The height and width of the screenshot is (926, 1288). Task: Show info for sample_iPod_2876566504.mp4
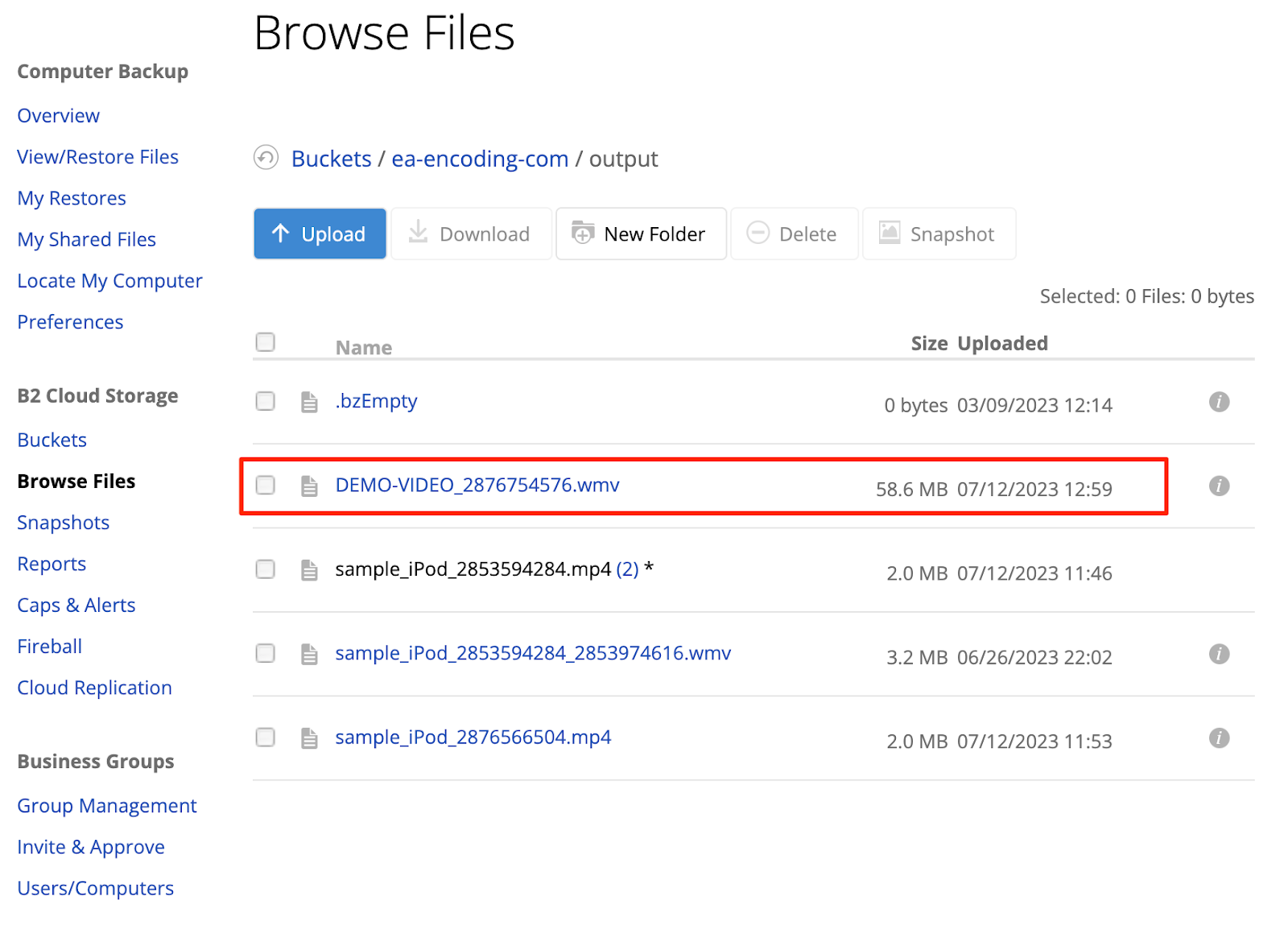tap(1219, 738)
